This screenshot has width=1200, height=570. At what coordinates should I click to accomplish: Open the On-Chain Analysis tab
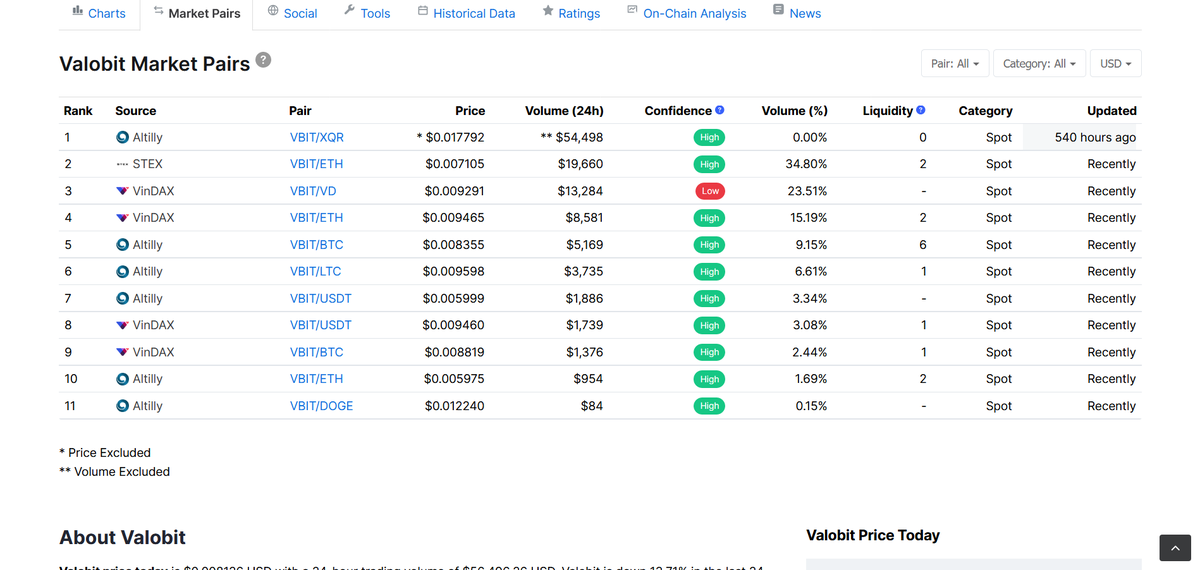click(x=686, y=13)
